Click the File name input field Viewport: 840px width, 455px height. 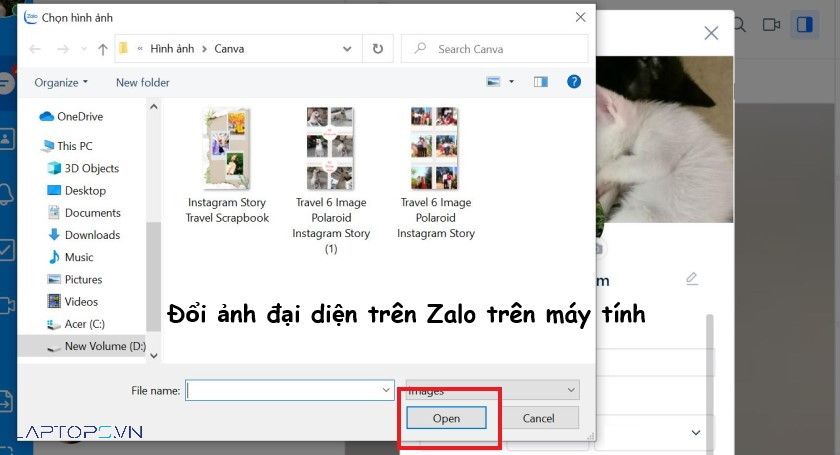coord(290,390)
